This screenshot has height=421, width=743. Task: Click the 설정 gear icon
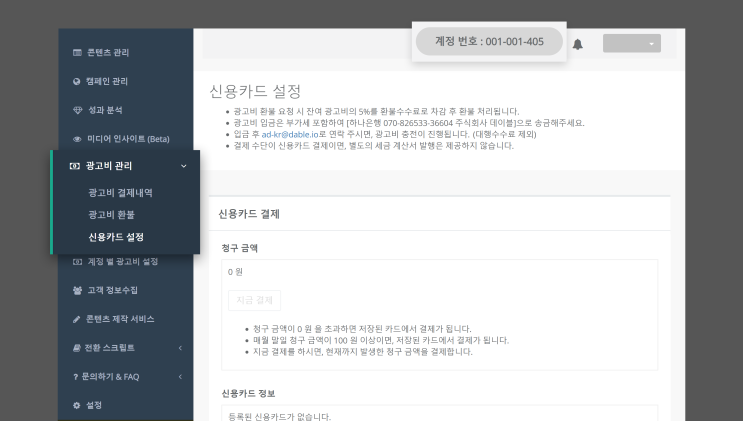pyautogui.click(x=77, y=405)
